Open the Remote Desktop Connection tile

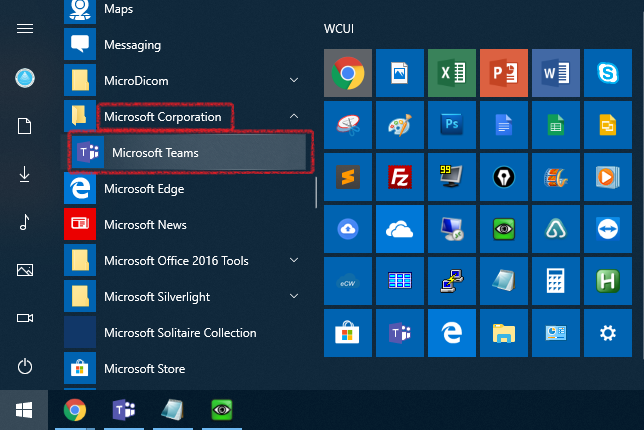(x=452, y=229)
